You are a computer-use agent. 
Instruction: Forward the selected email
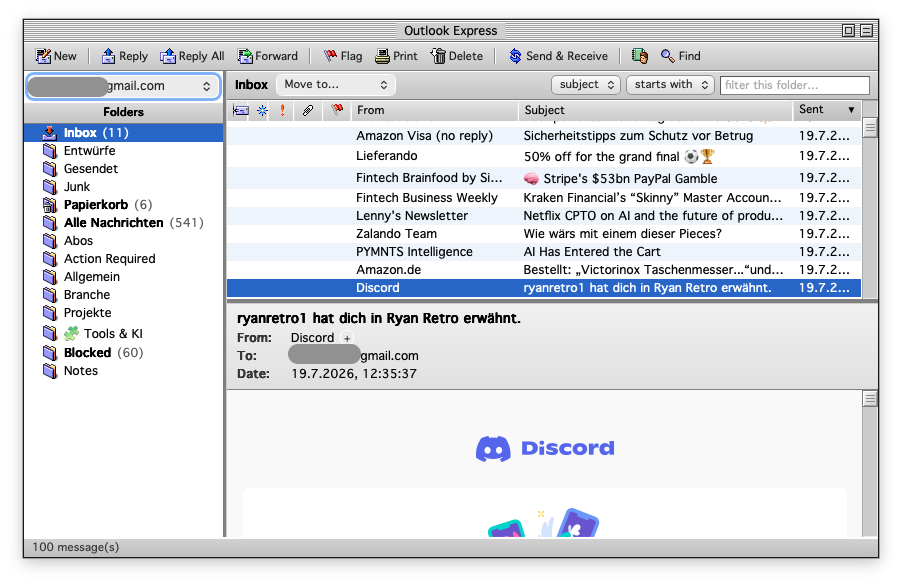[x=267, y=56]
